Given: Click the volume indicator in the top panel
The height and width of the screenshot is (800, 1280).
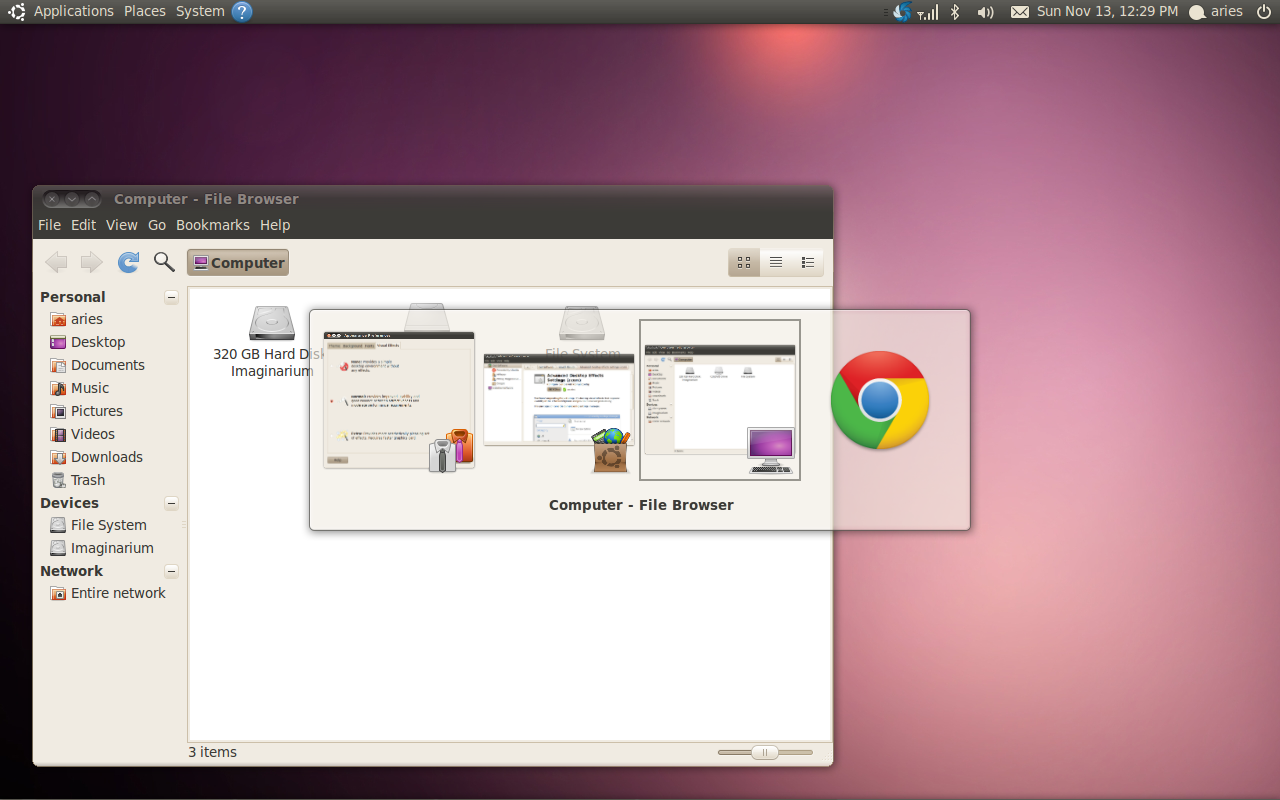Looking at the screenshot, I should click(985, 11).
